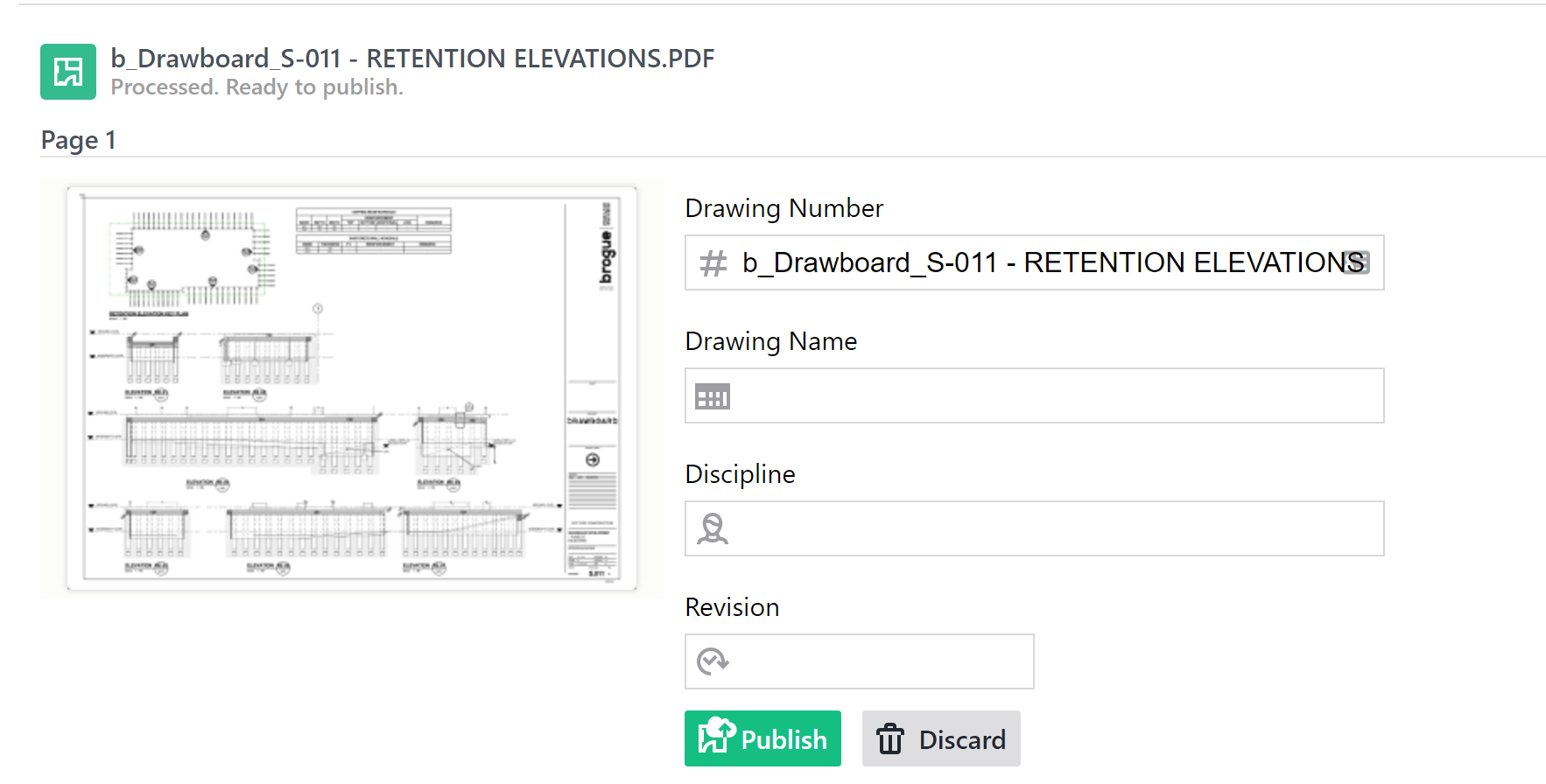Click the upload cloud icon on Publish
The image size is (1546, 784).
point(716,735)
